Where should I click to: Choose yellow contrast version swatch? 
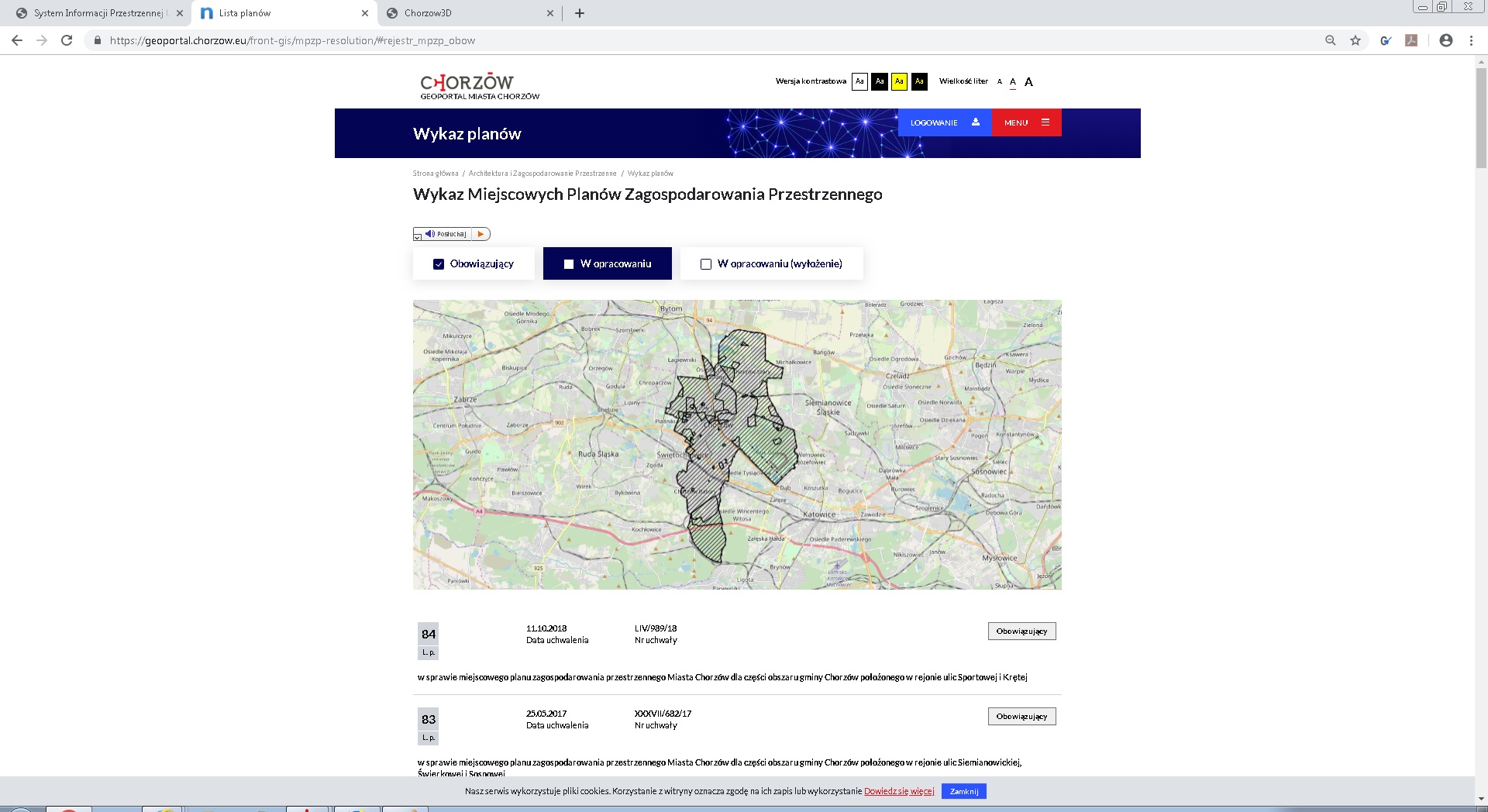(x=899, y=81)
